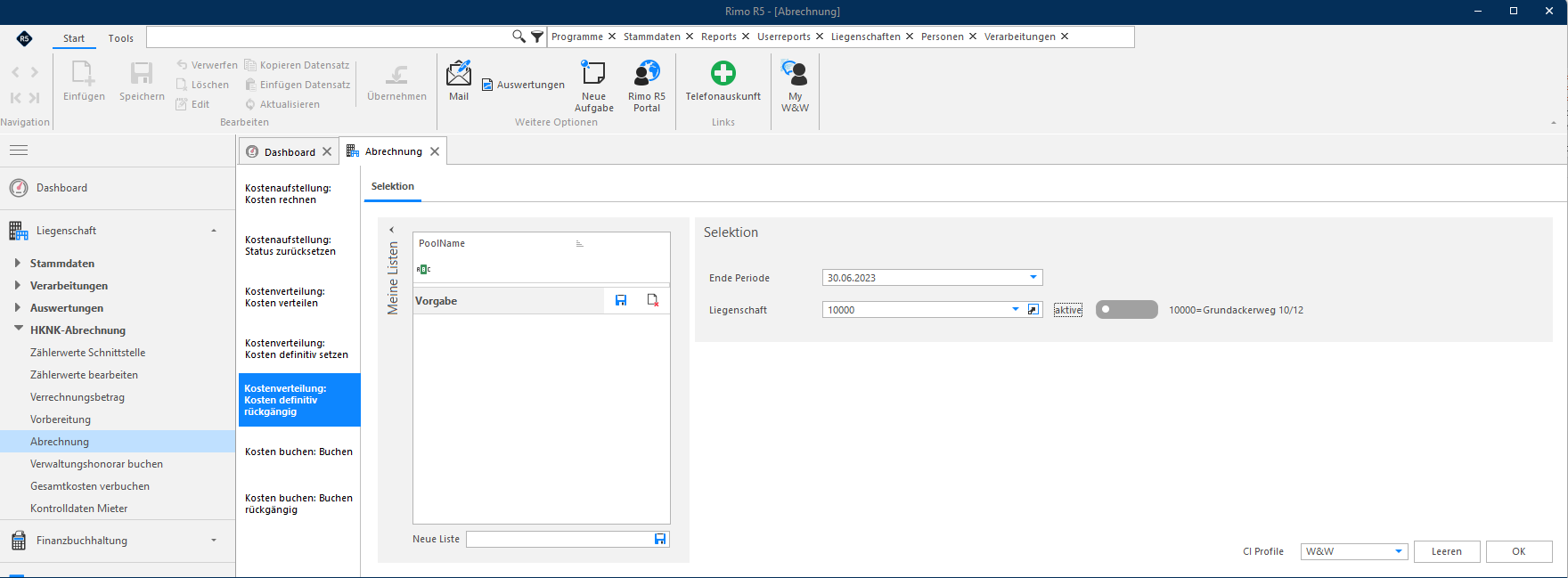Expand the Stammdaten tree node

[18, 264]
